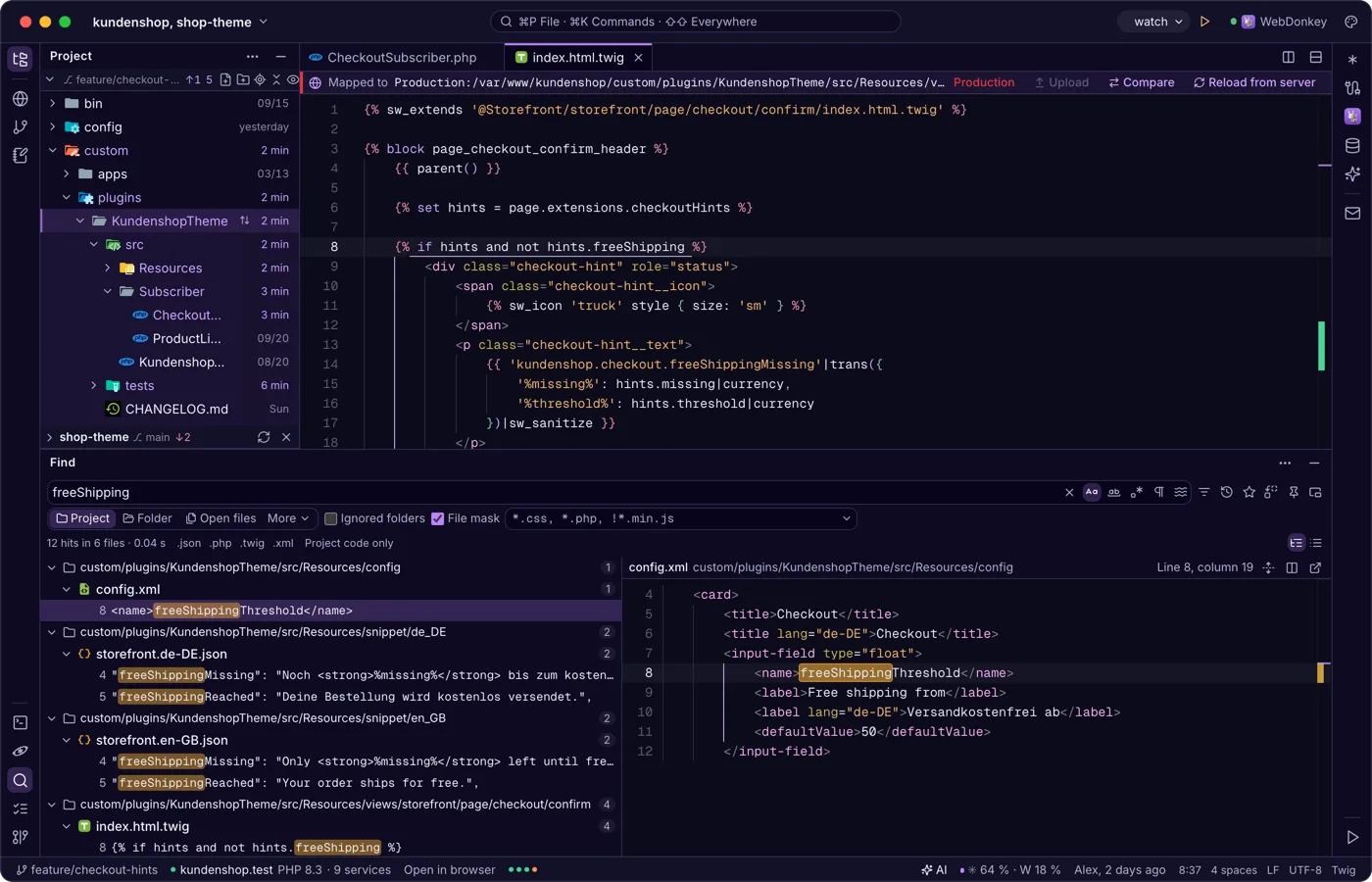This screenshot has height=882, width=1372.
Task: Expand the bin folder
Action: [x=53, y=103]
